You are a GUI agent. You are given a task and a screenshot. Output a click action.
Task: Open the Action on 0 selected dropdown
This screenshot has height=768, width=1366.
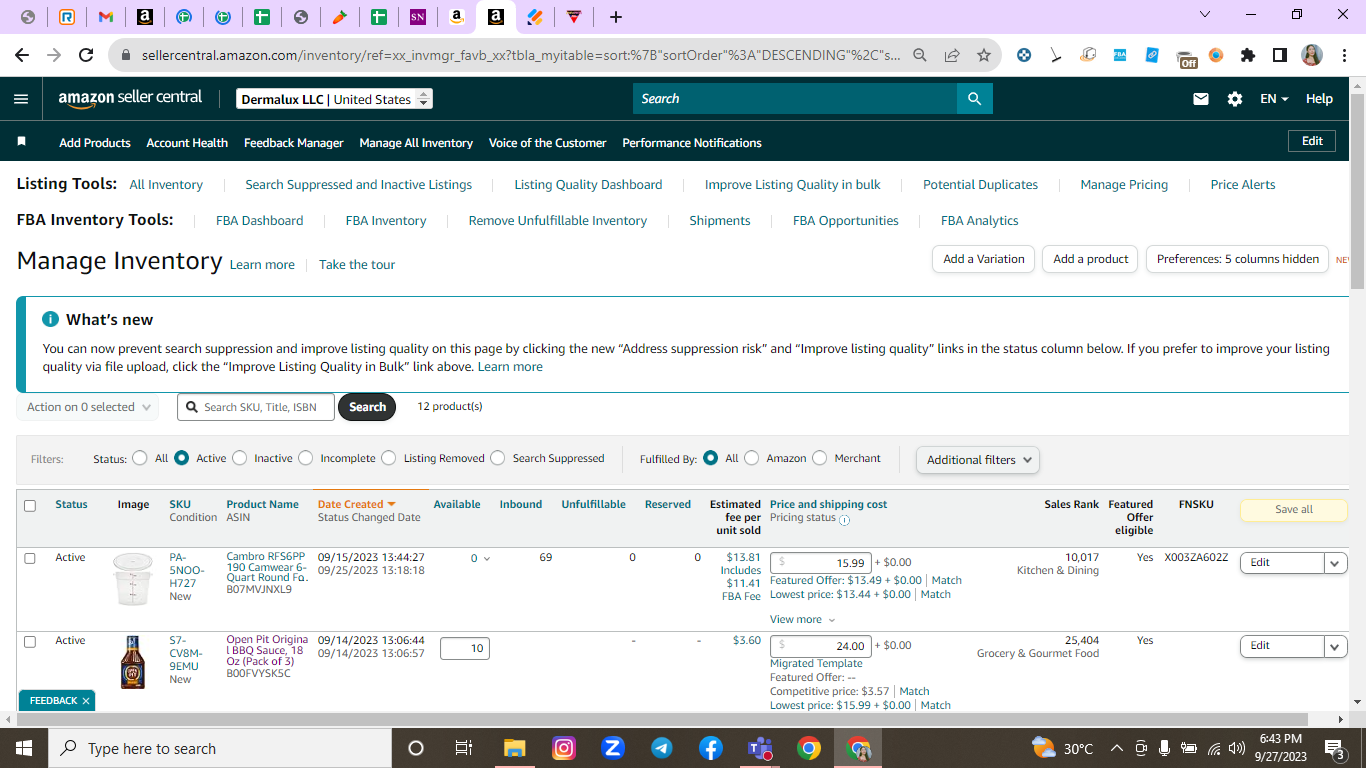pos(88,407)
